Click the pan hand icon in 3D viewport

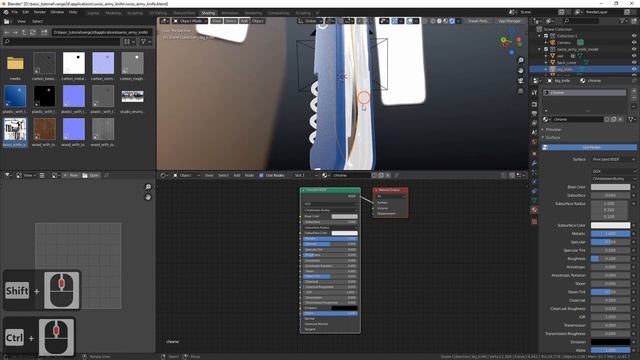[x=521, y=71]
